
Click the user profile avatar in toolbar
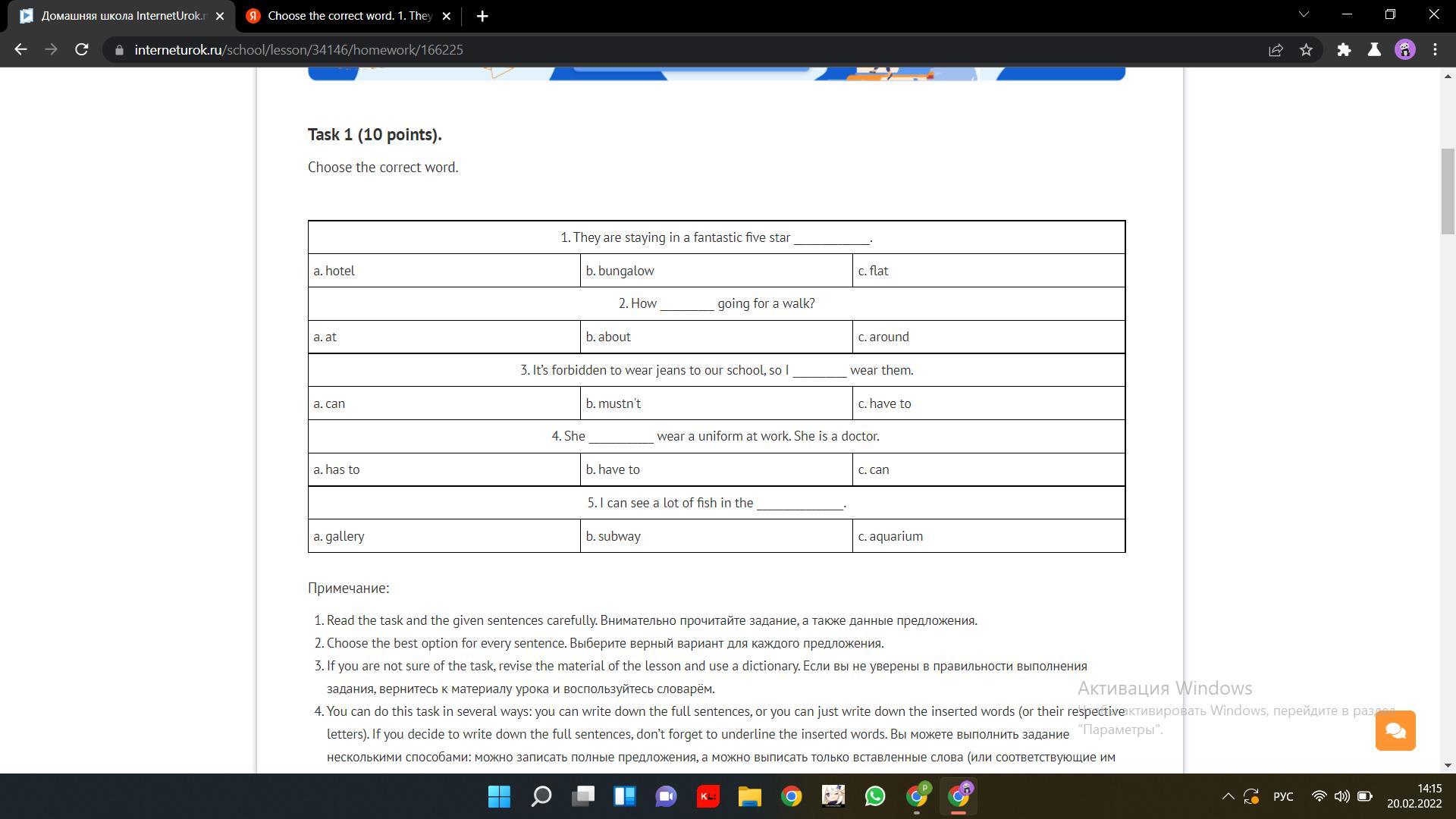click(x=1404, y=50)
